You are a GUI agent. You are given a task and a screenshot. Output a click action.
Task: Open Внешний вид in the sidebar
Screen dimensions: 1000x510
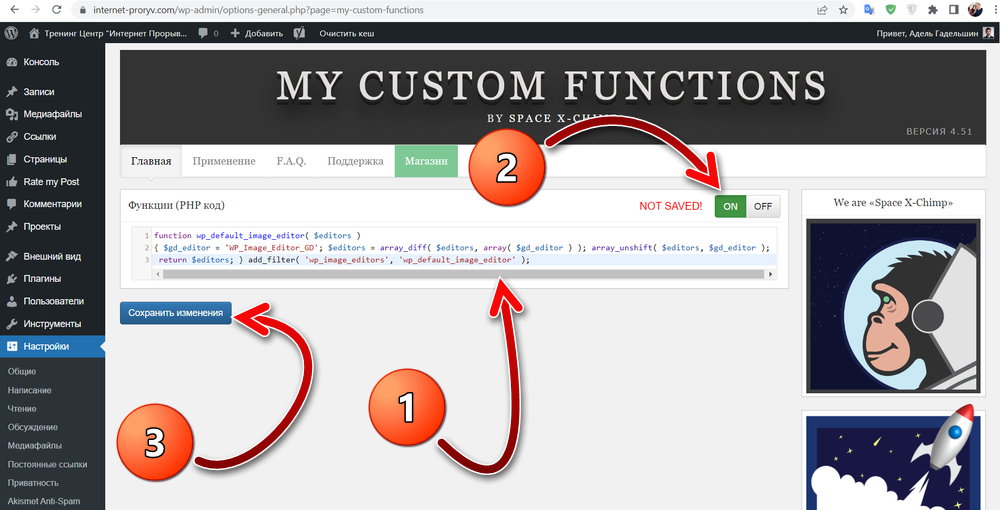click(52, 256)
